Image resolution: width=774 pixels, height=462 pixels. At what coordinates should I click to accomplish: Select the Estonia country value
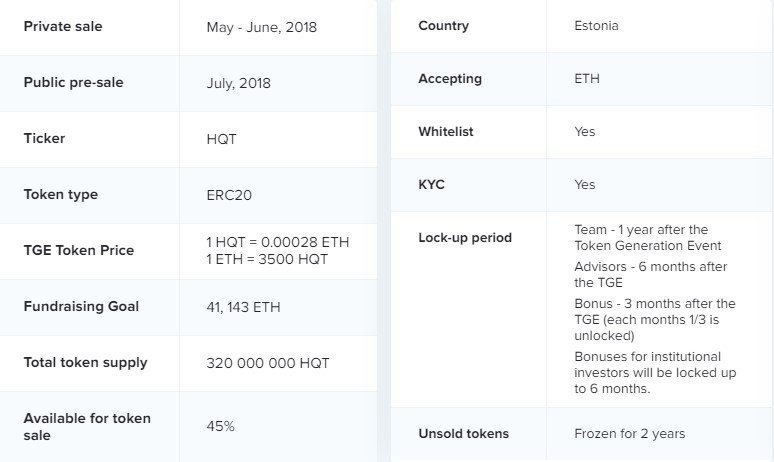click(596, 26)
